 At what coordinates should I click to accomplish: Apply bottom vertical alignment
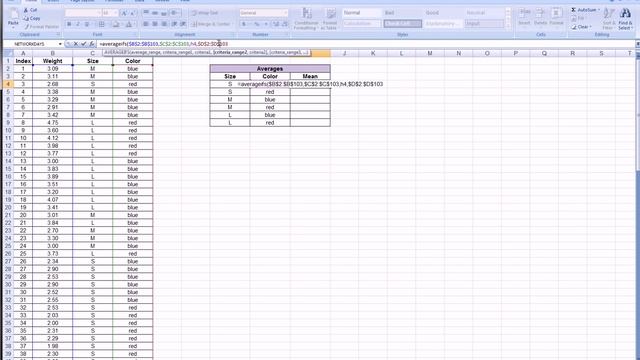click(164, 13)
